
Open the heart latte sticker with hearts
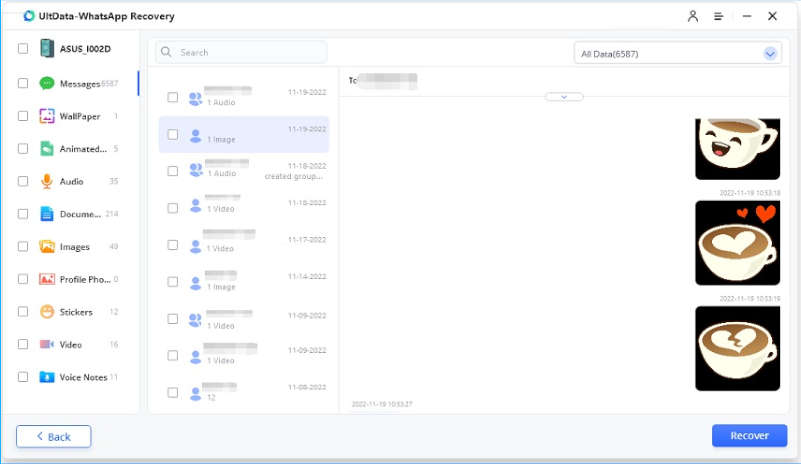[x=737, y=243]
